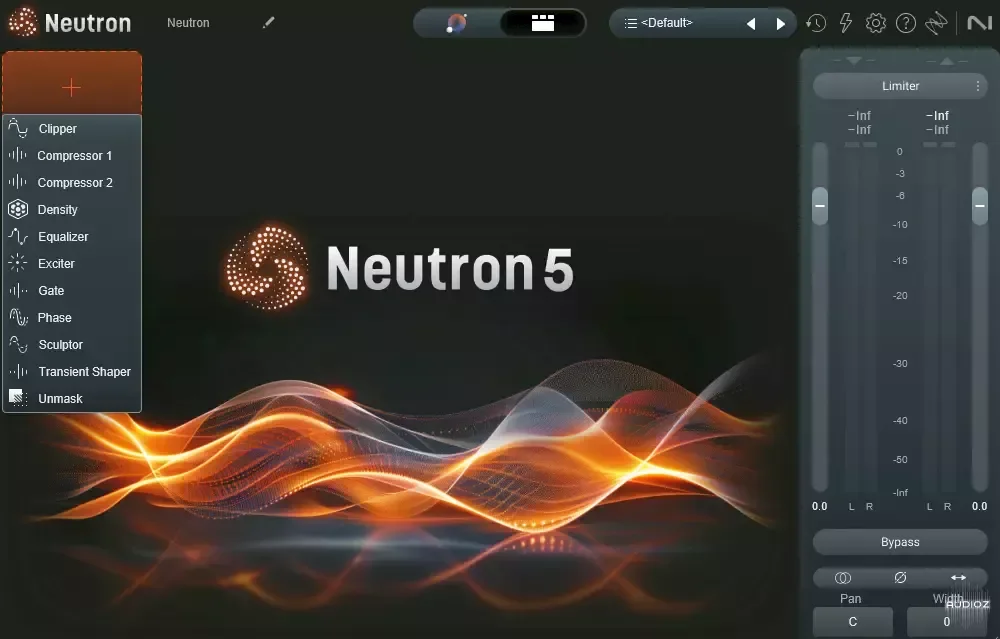The width and height of the screenshot is (1000, 639).
Task: Click the Width value field 0
Action: coord(946,622)
